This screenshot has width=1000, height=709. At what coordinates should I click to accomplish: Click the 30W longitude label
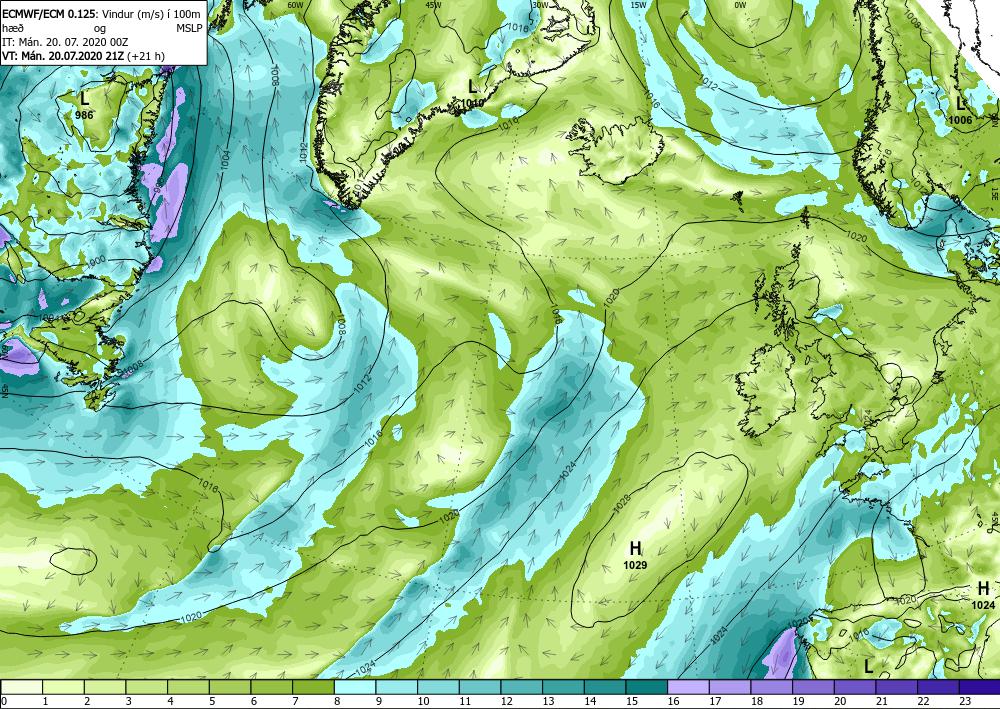(541, 4)
